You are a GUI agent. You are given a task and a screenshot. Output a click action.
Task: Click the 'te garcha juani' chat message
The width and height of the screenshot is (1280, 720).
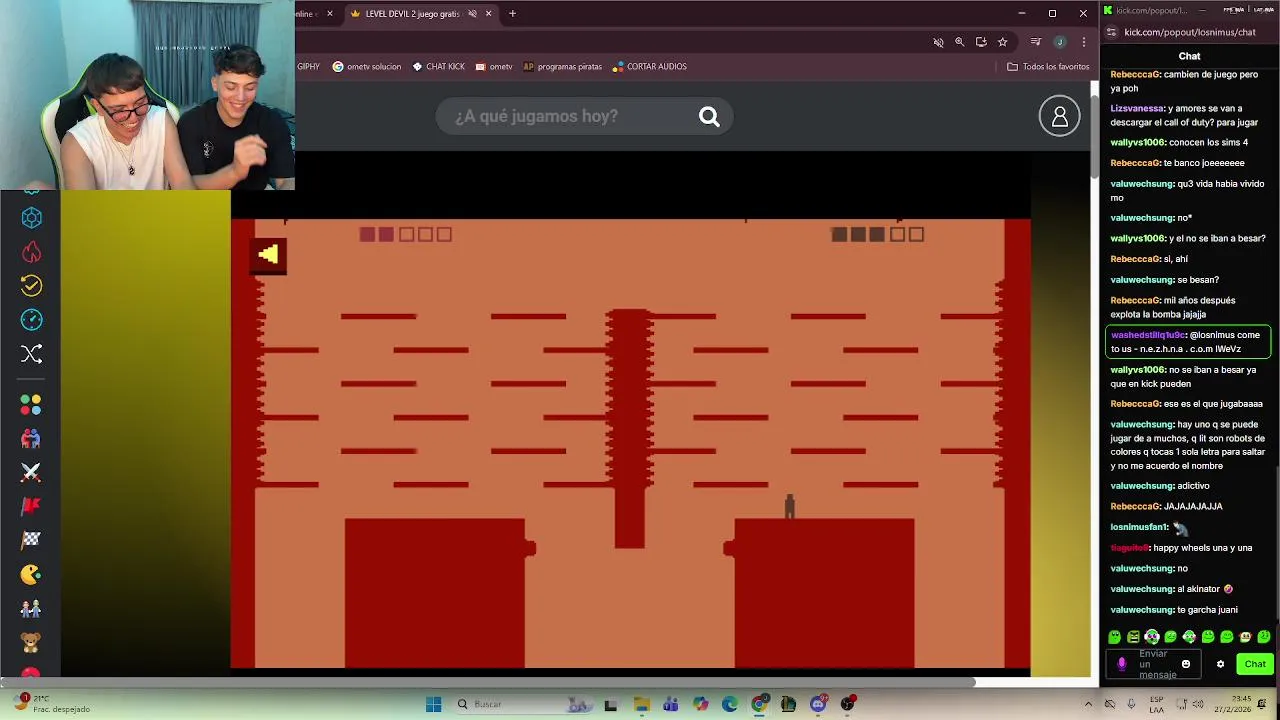click(1207, 610)
